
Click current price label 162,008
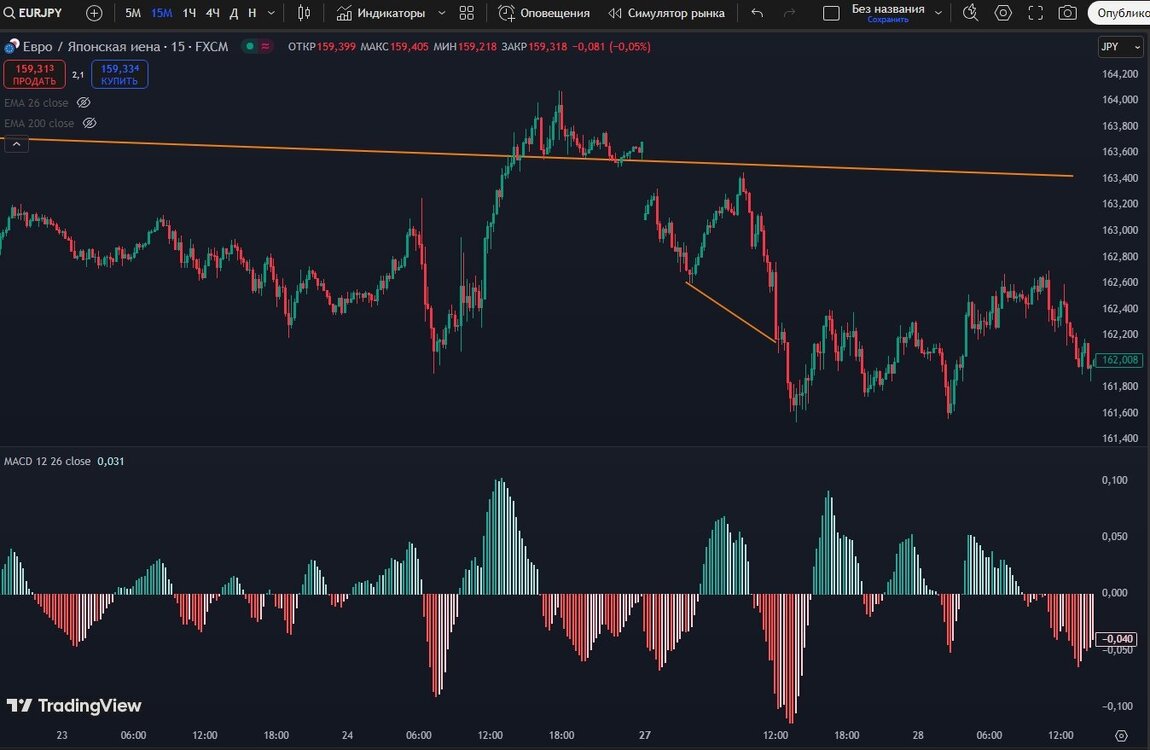[x=1119, y=360]
